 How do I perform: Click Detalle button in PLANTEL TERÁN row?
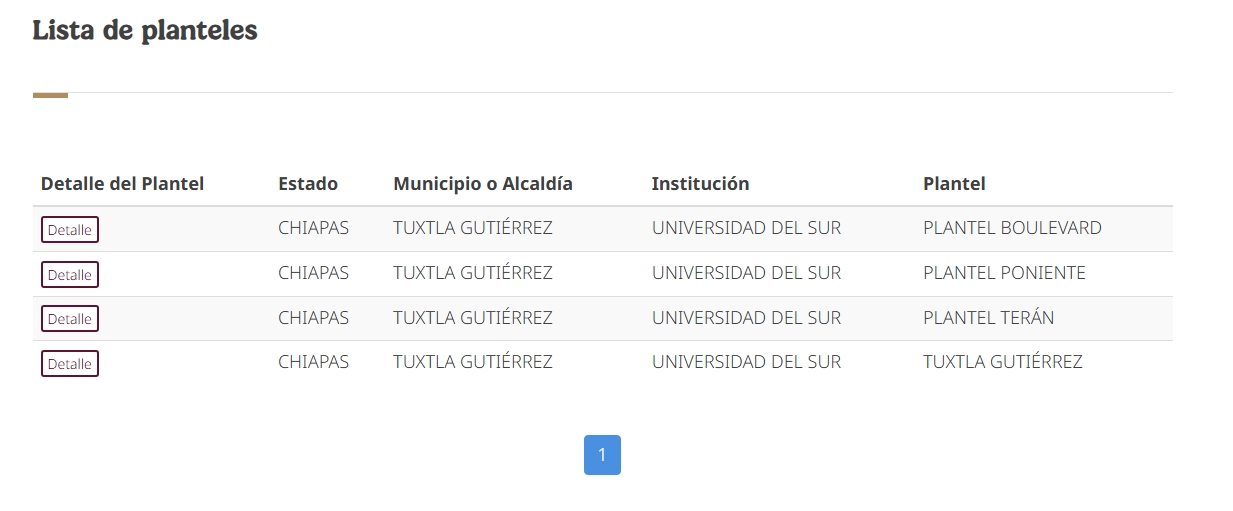point(70,319)
